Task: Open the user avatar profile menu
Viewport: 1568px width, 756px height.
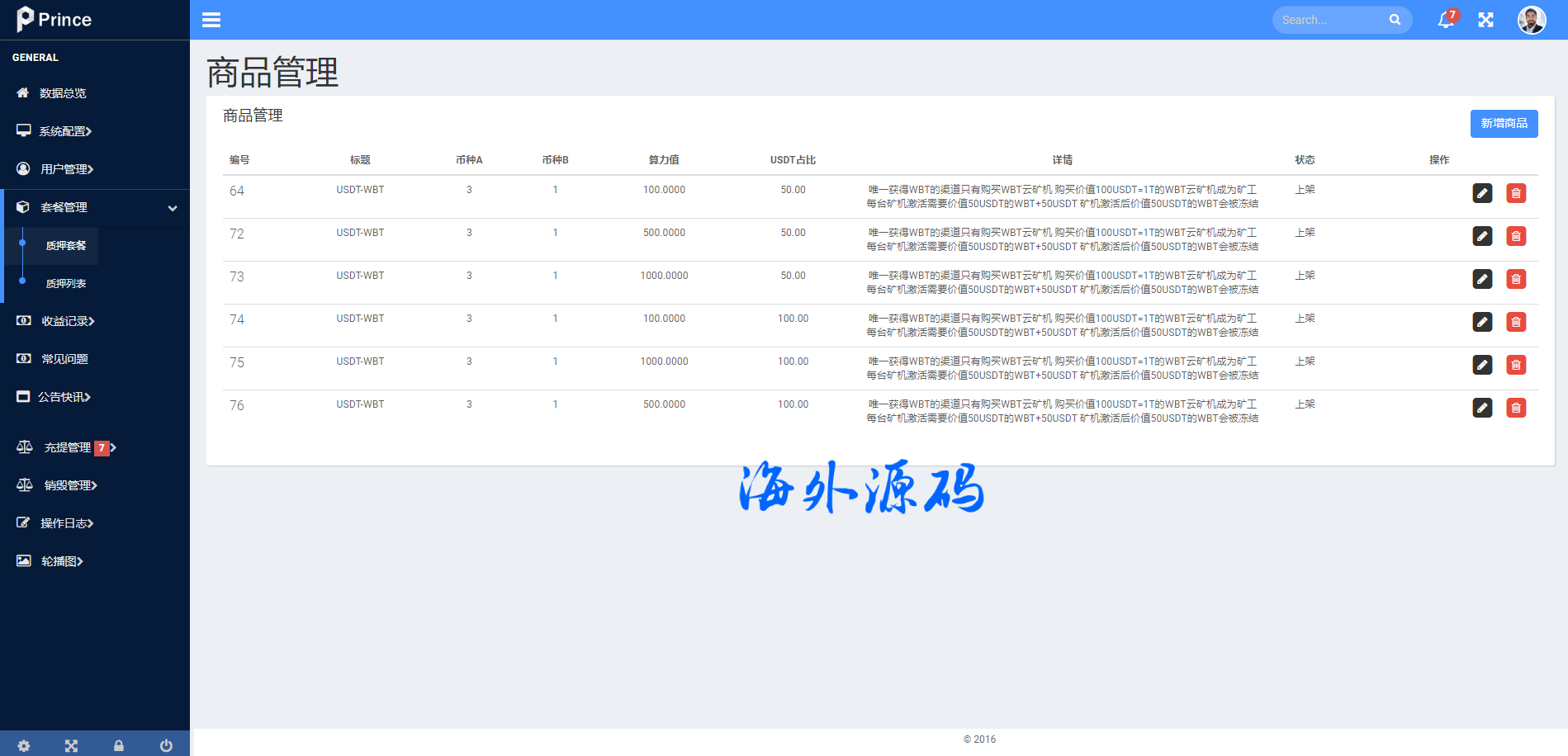Action: [1531, 20]
